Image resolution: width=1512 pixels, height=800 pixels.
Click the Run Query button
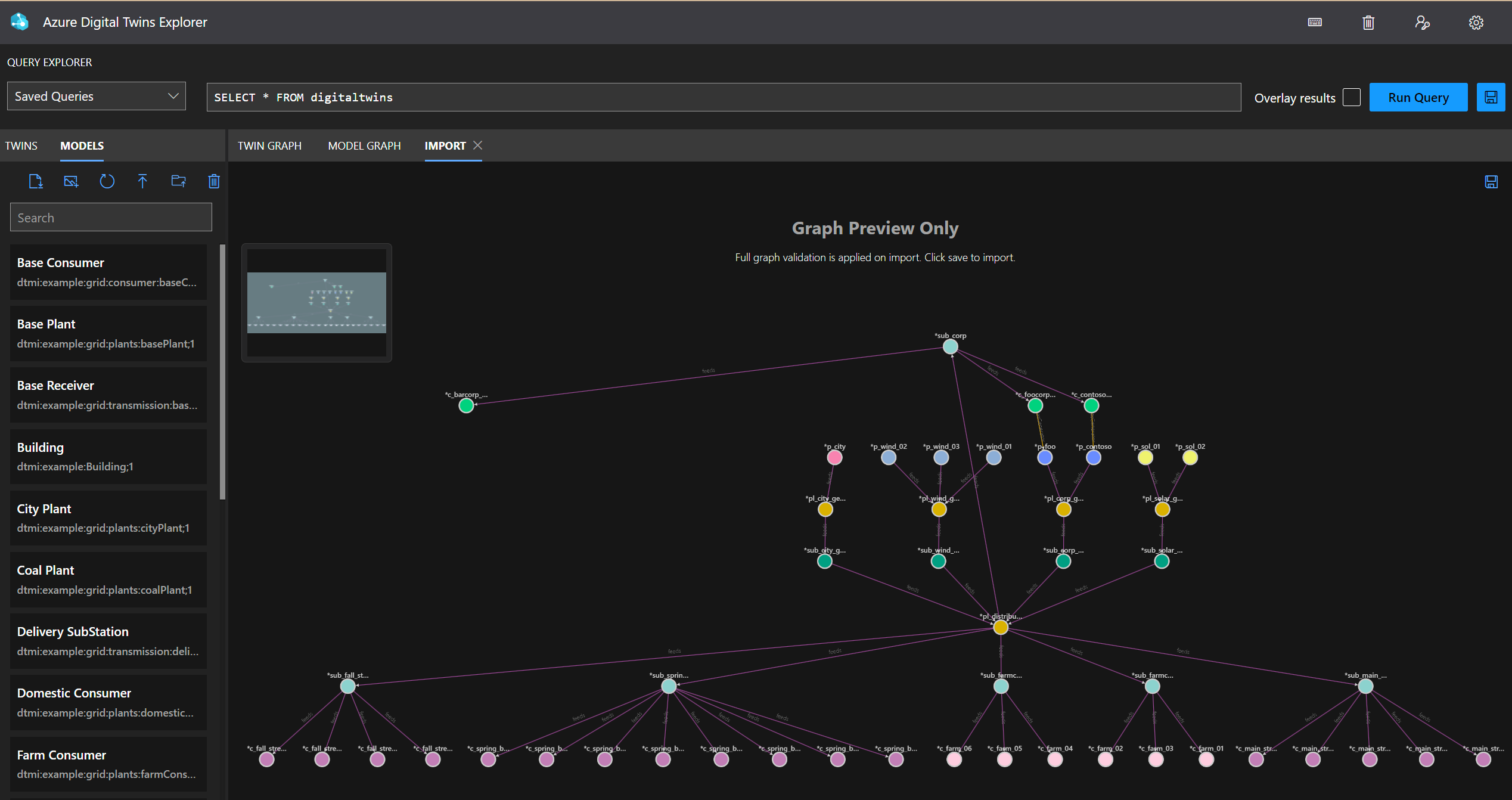pyautogui.click(x=1418, y=97)
